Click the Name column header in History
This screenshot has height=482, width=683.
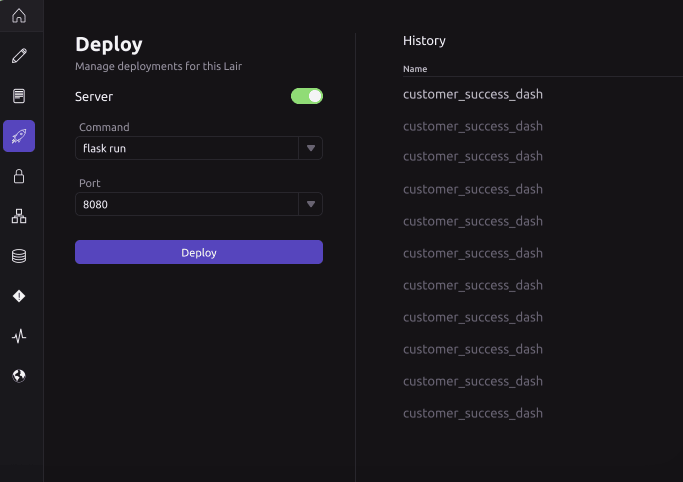point(415,69)
